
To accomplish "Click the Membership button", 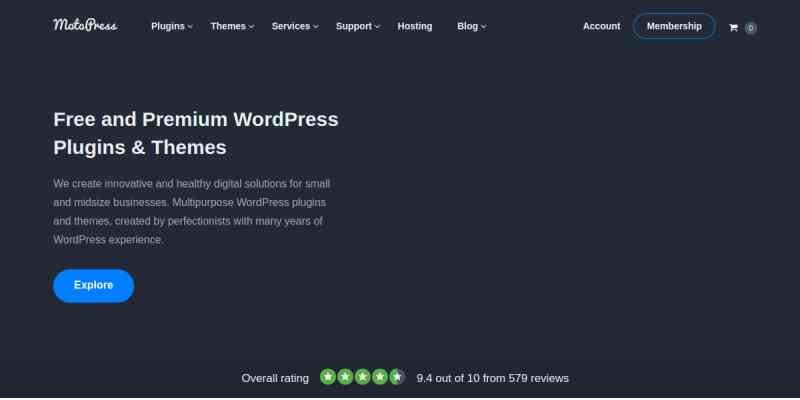I will [674, 26].
